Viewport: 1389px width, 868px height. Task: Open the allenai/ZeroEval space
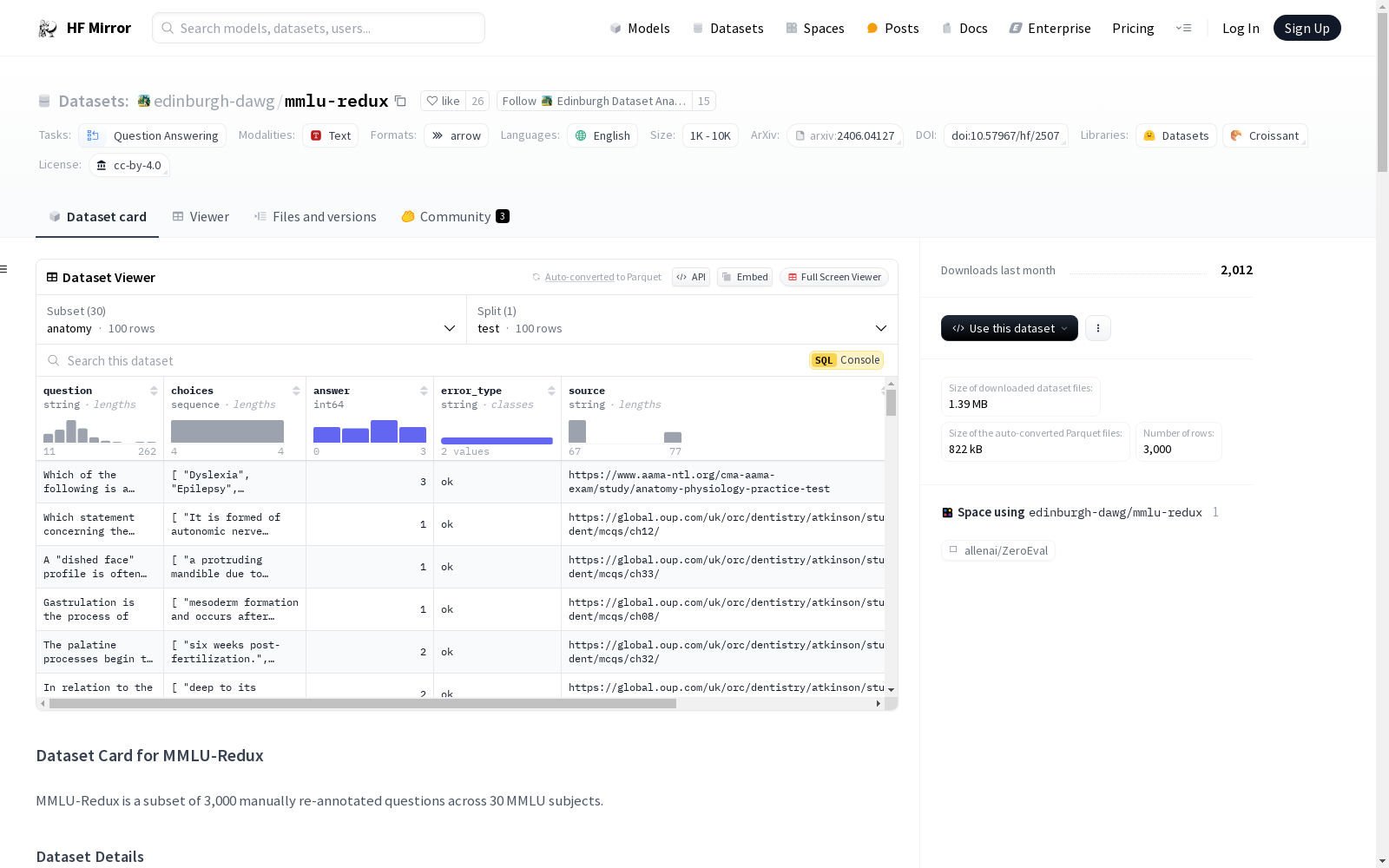tap(998, 550)
